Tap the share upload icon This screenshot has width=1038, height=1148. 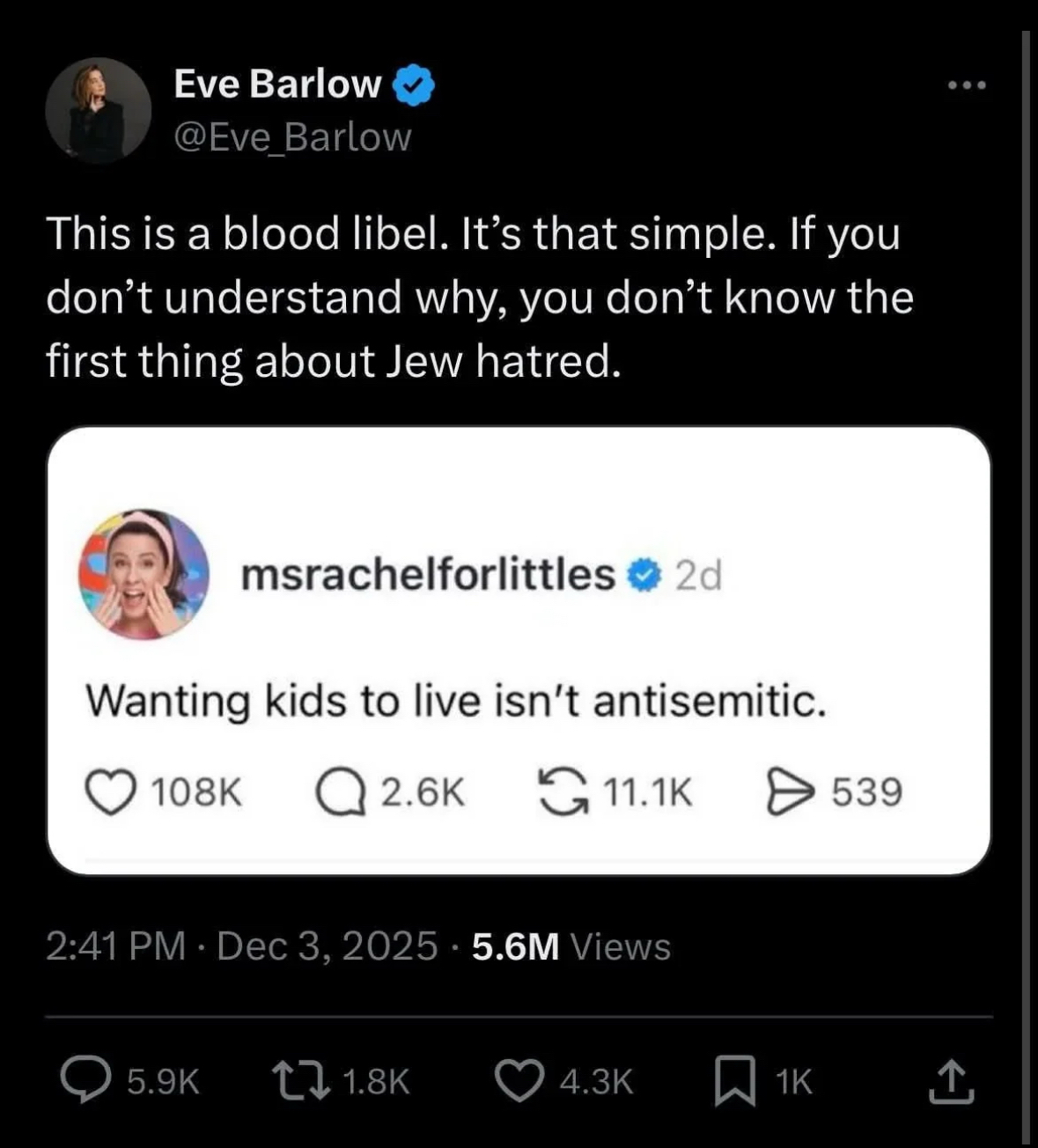(952, 1081)
